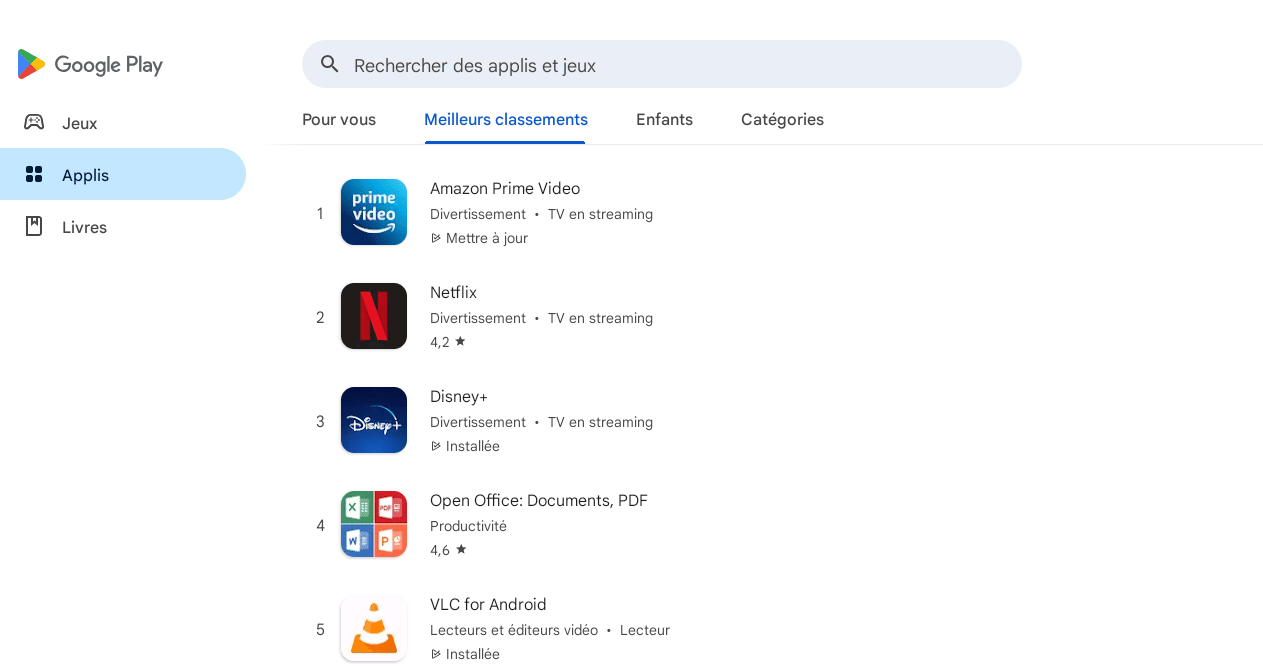The image size is (1263, 666).
Task: Click Lecteurs et éditeurs vidéo text
Action: coord(514,630)
